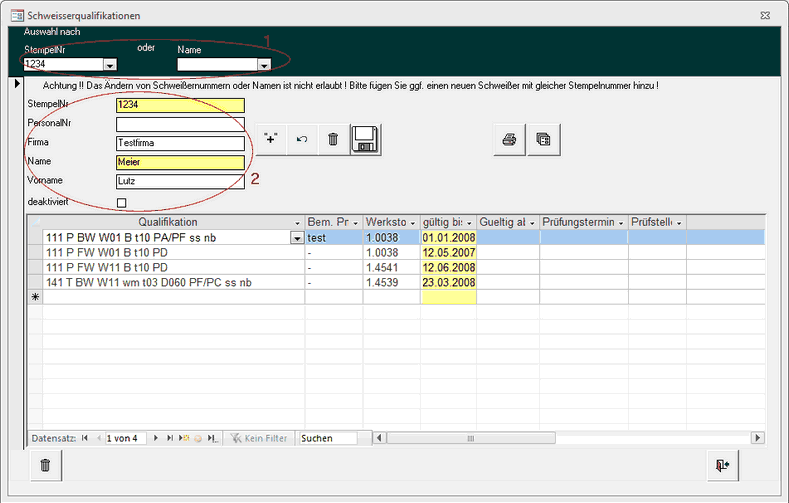Click the Suchen search field

click(327, 438)
